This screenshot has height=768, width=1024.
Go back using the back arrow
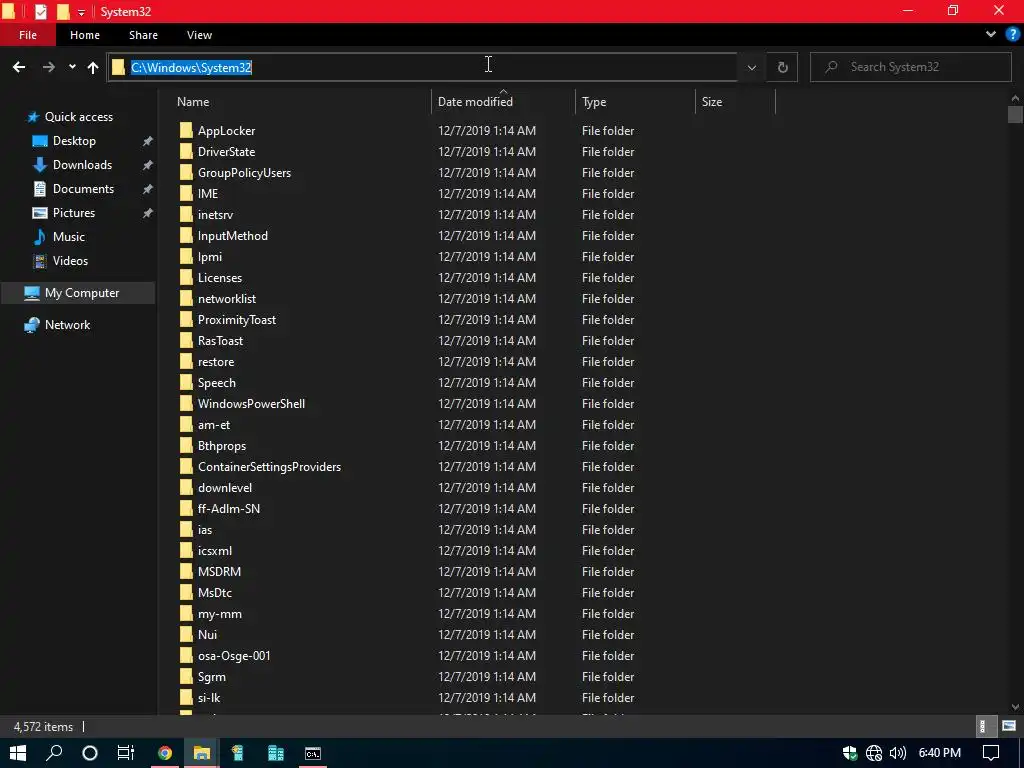pyautogui.click(x=19, y=67)
